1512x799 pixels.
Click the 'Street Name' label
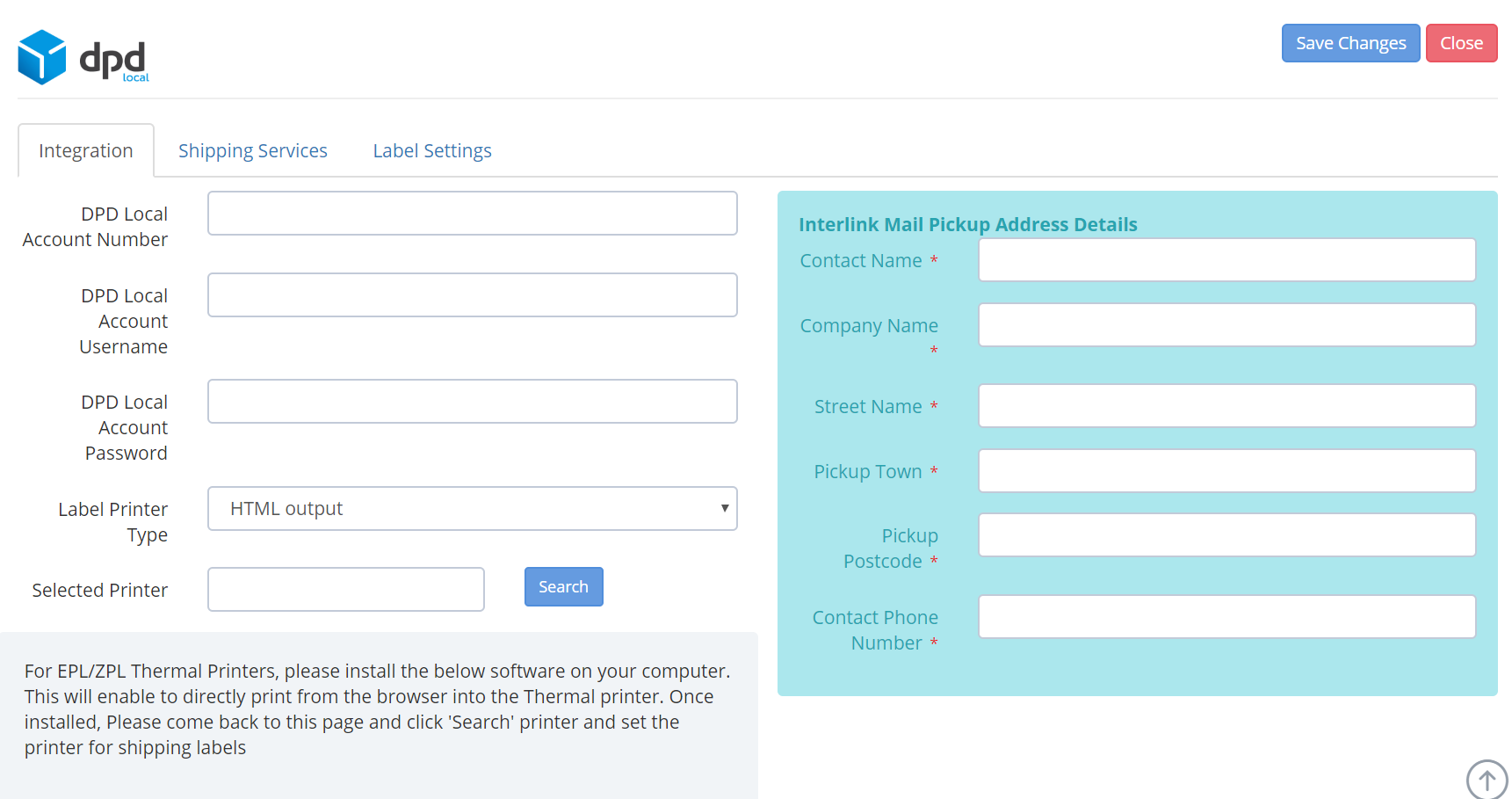coord(868,406)
